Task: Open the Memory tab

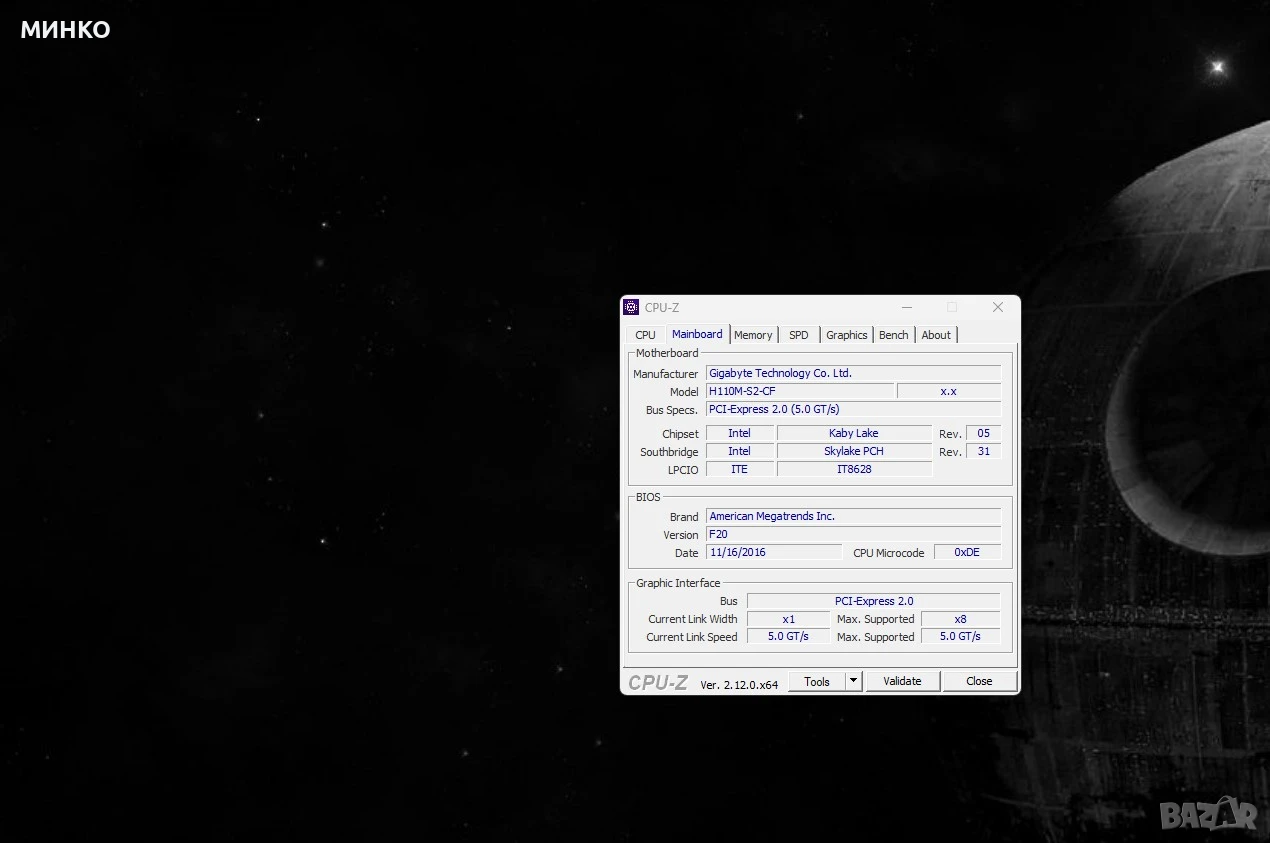Action: click(753, 335)
